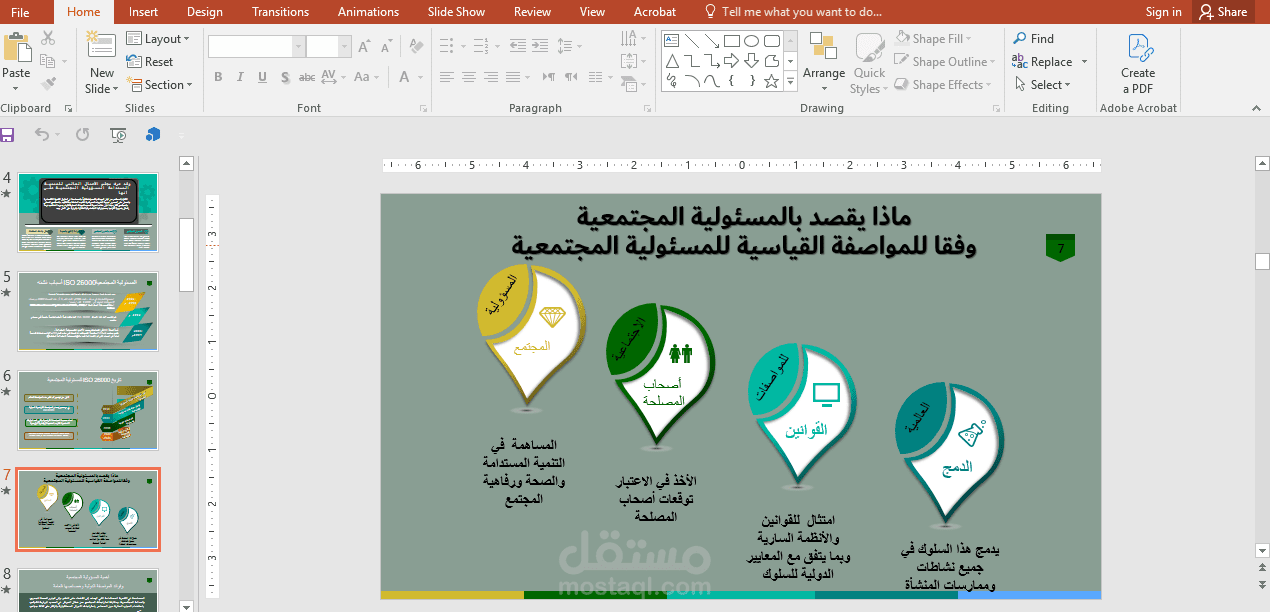1270x612 pixels.
Task: Click the Copy icon in Clipboard group
Action: 48,62
